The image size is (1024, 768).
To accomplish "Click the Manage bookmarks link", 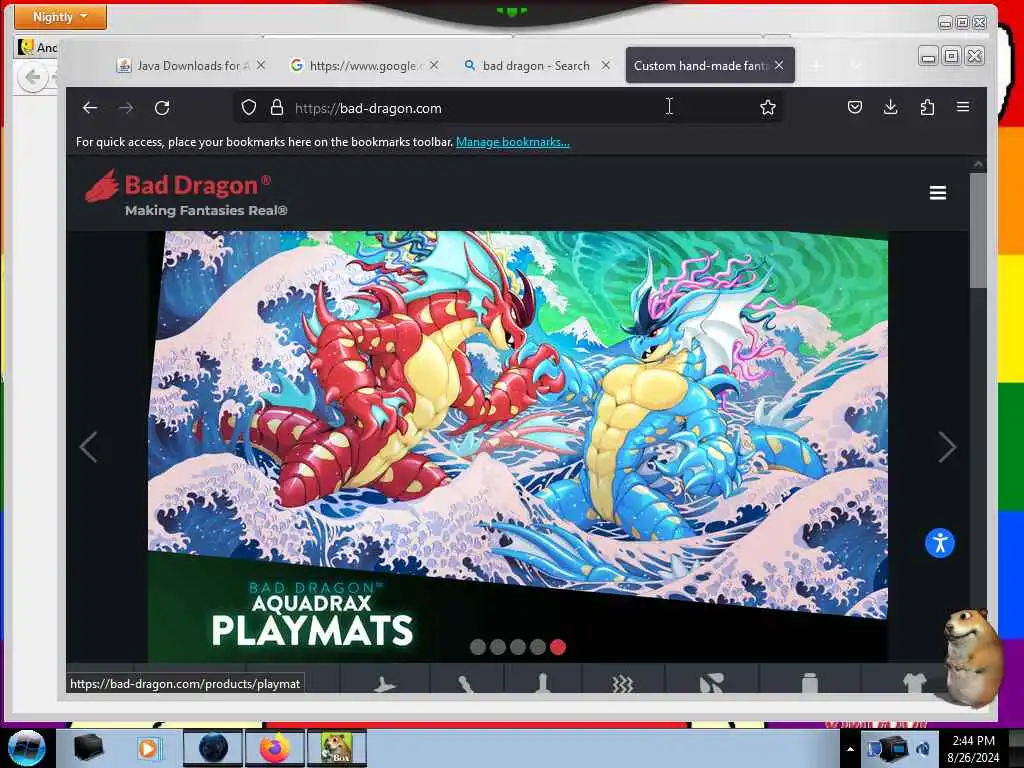I will point(513,142).
